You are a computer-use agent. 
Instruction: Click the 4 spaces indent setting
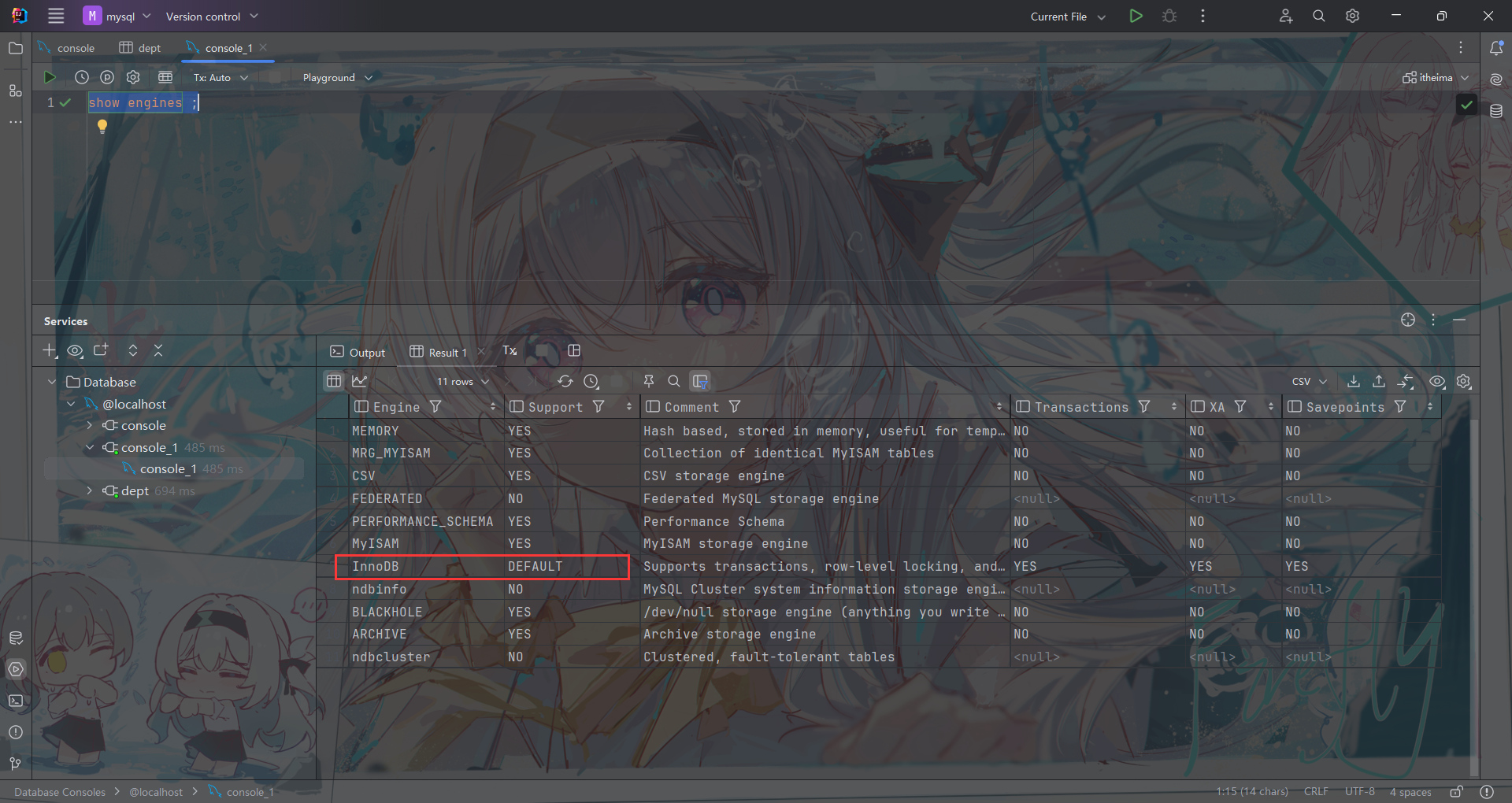pos(1410,791)
